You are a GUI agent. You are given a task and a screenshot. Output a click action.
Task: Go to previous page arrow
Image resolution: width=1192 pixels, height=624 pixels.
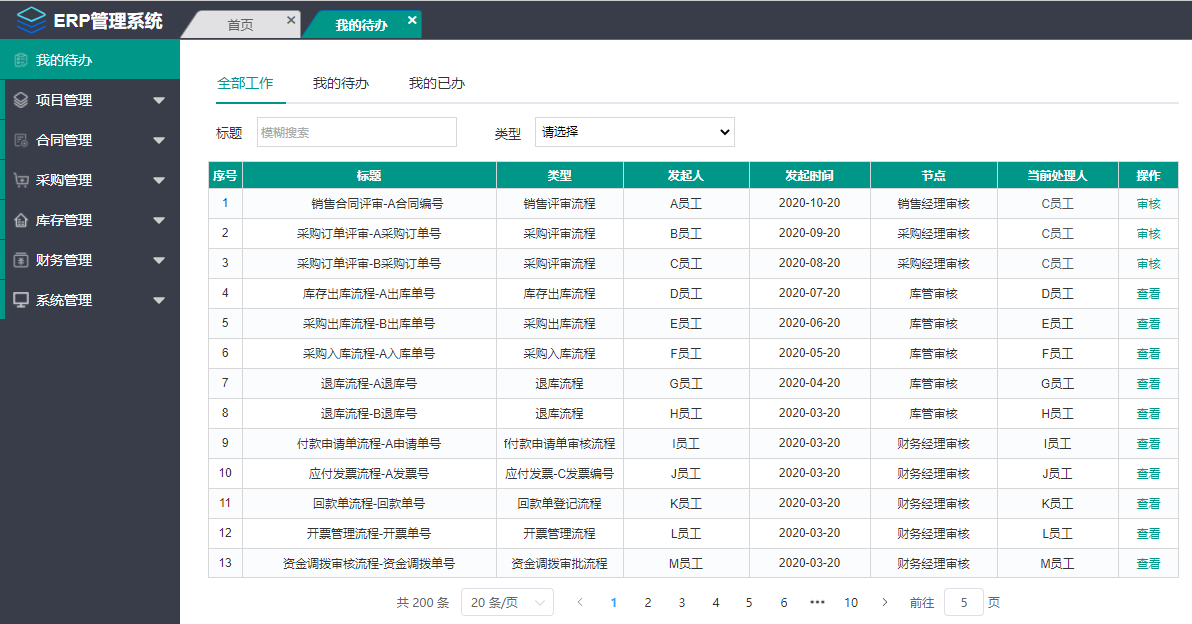click(580, 602)
